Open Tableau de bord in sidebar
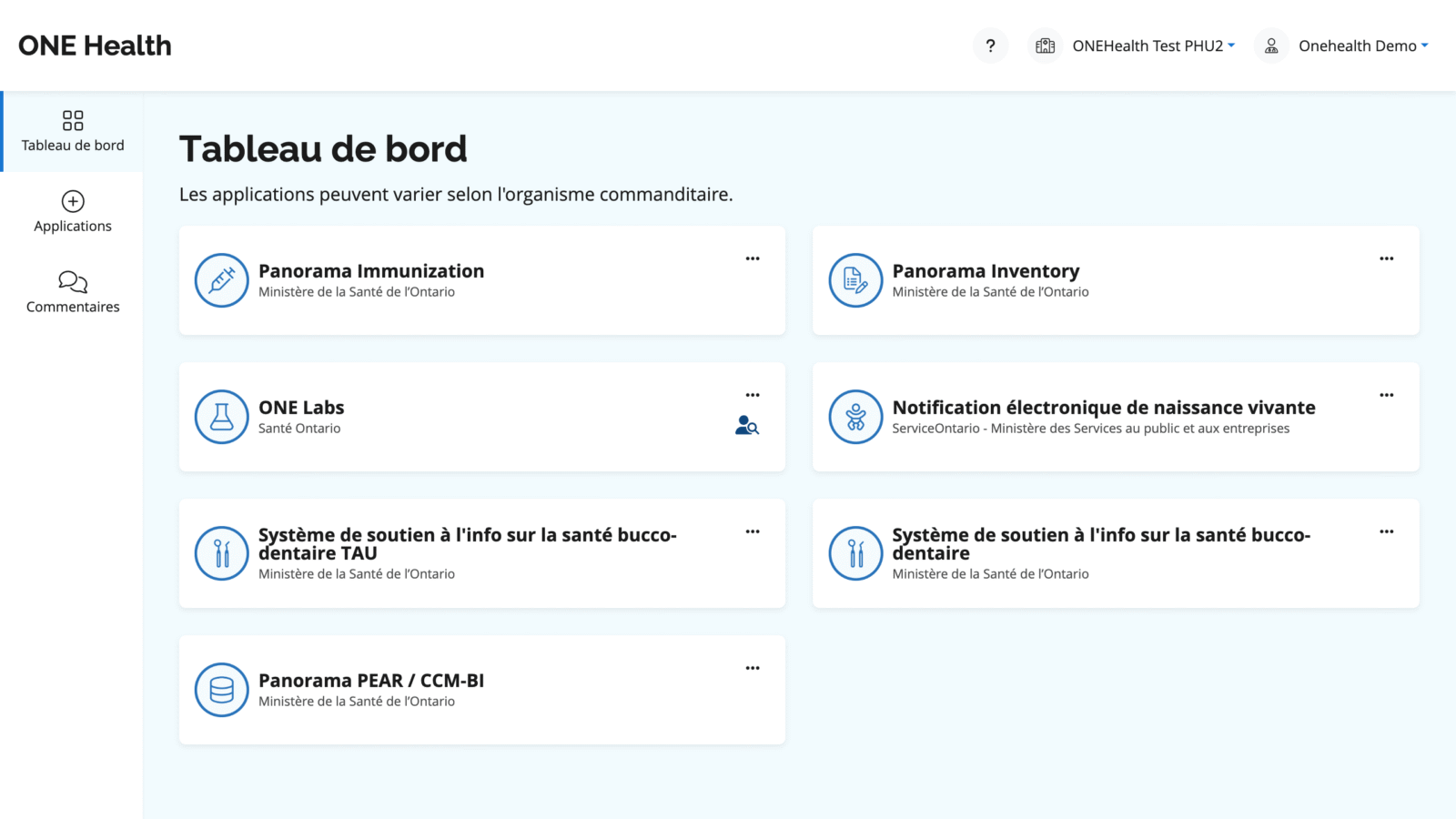1456x819 pixels. tap(73, 131)
